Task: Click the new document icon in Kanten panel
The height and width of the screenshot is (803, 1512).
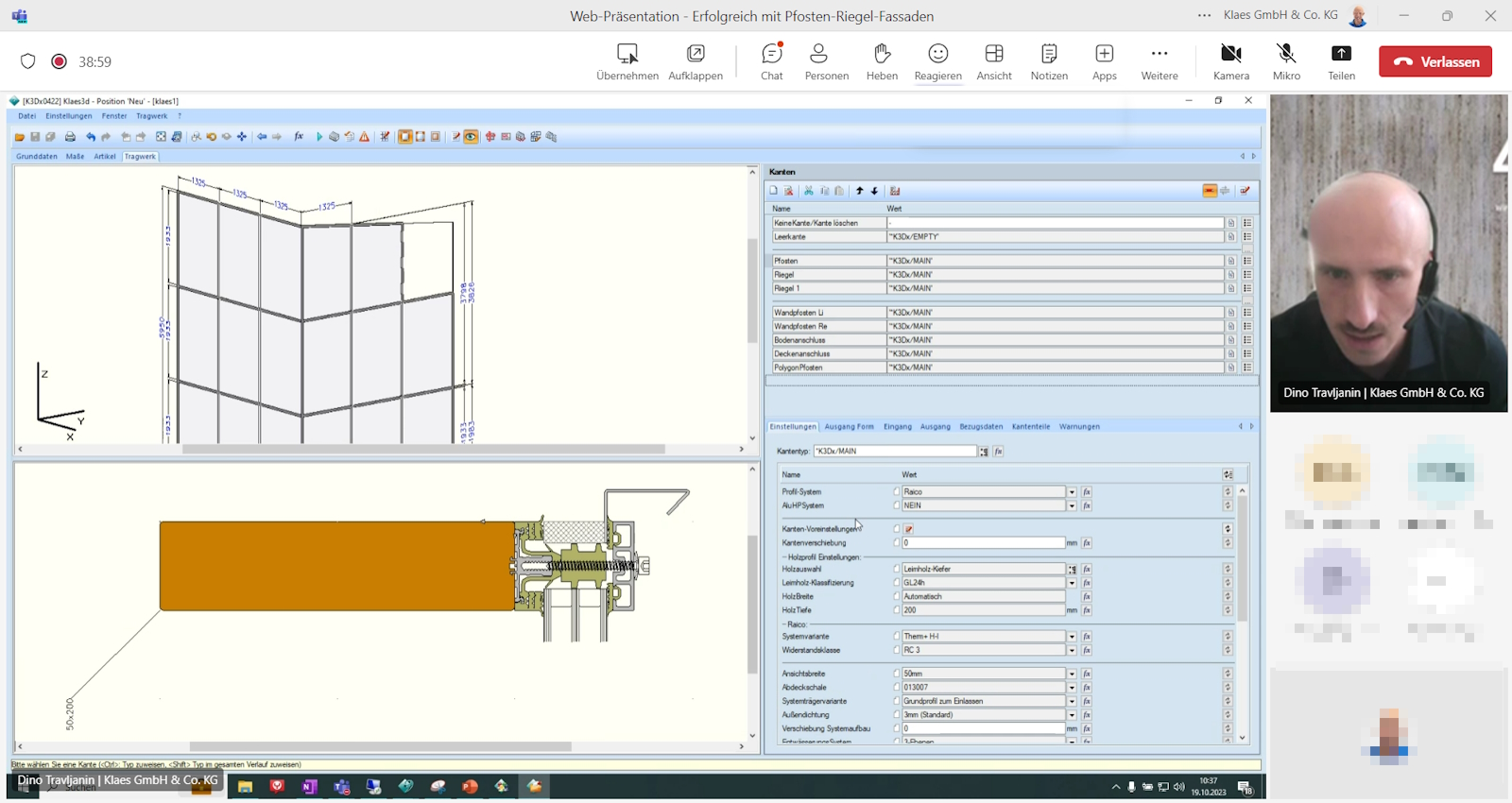Action: (x=774, y=191)
